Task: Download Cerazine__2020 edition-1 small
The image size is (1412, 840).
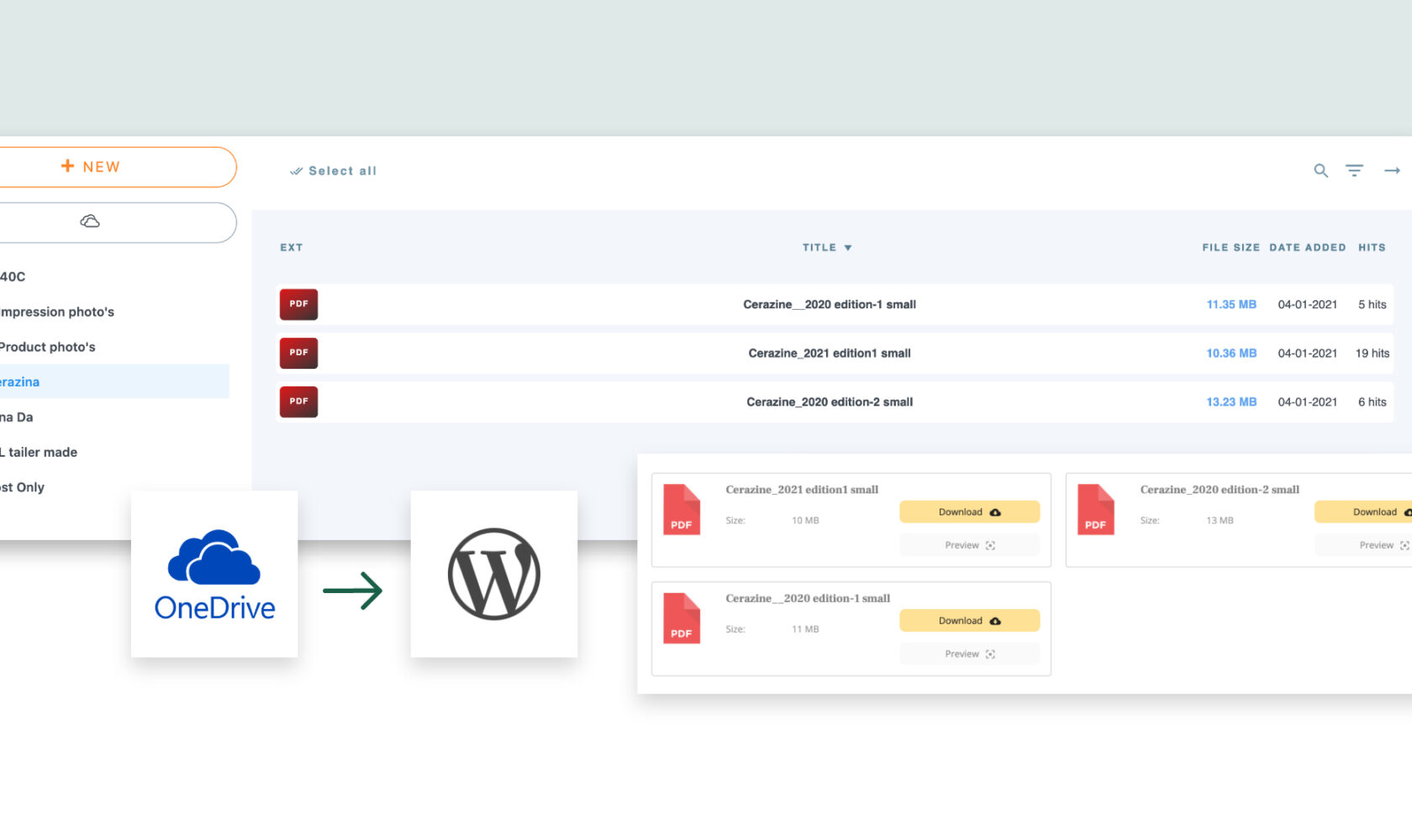Action: click(969, 620)
